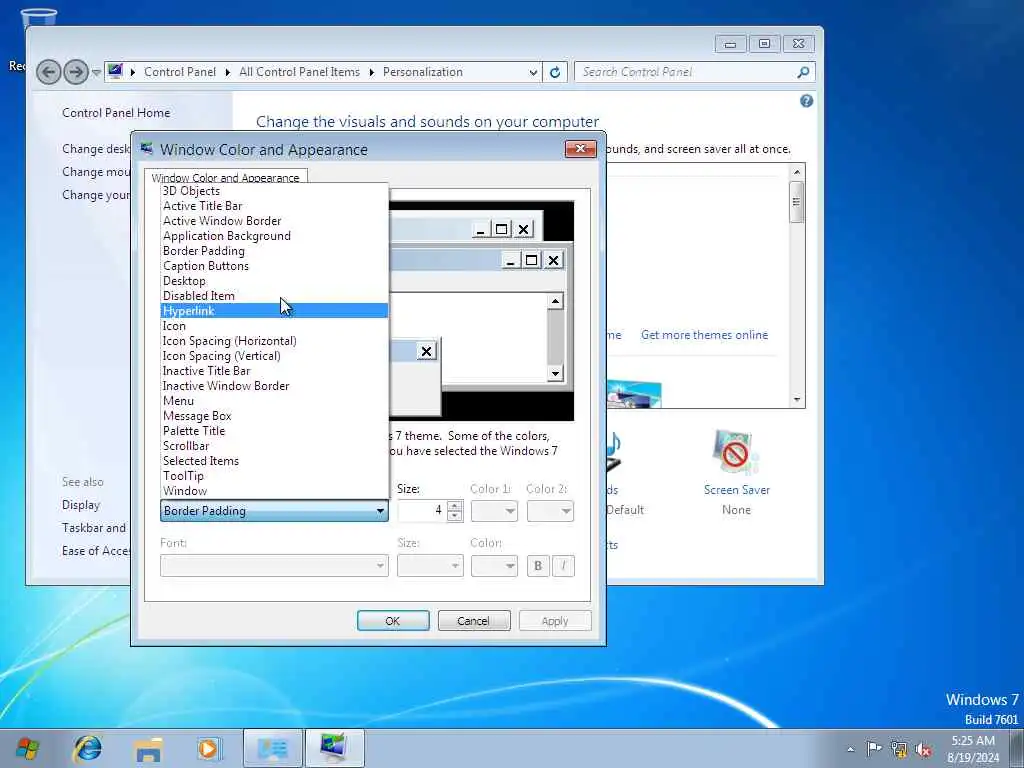Select Desktop in the item list
Viewport: 1024px width, 768px height.
274,281
